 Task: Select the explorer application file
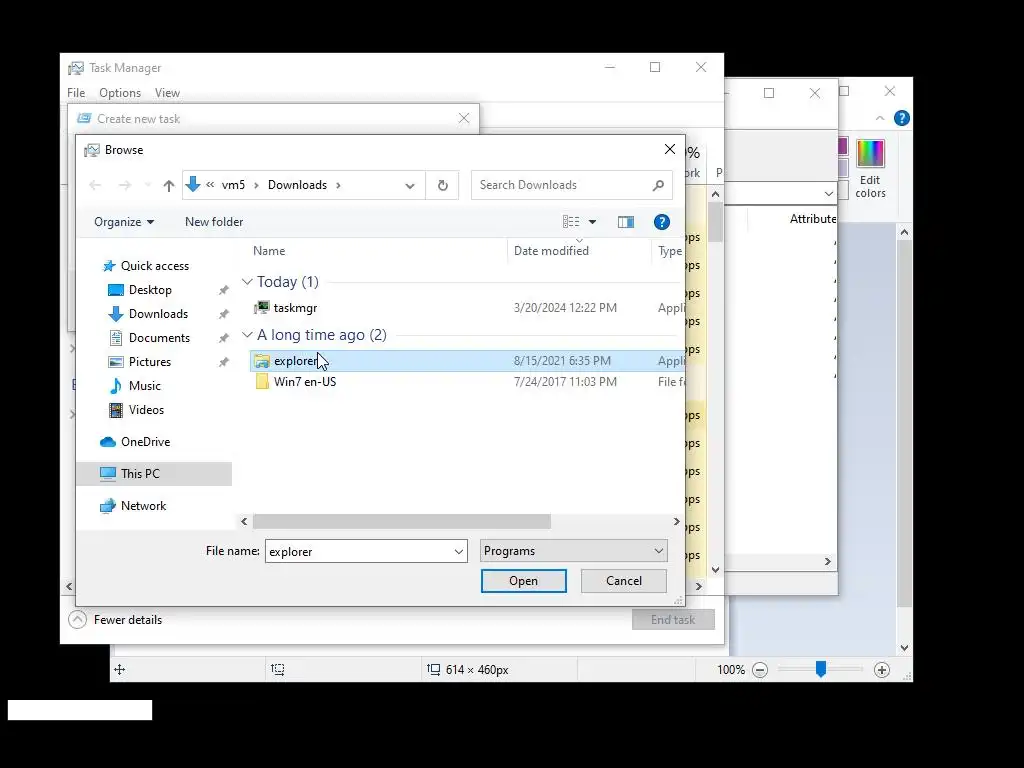click(x=467, y=361)
